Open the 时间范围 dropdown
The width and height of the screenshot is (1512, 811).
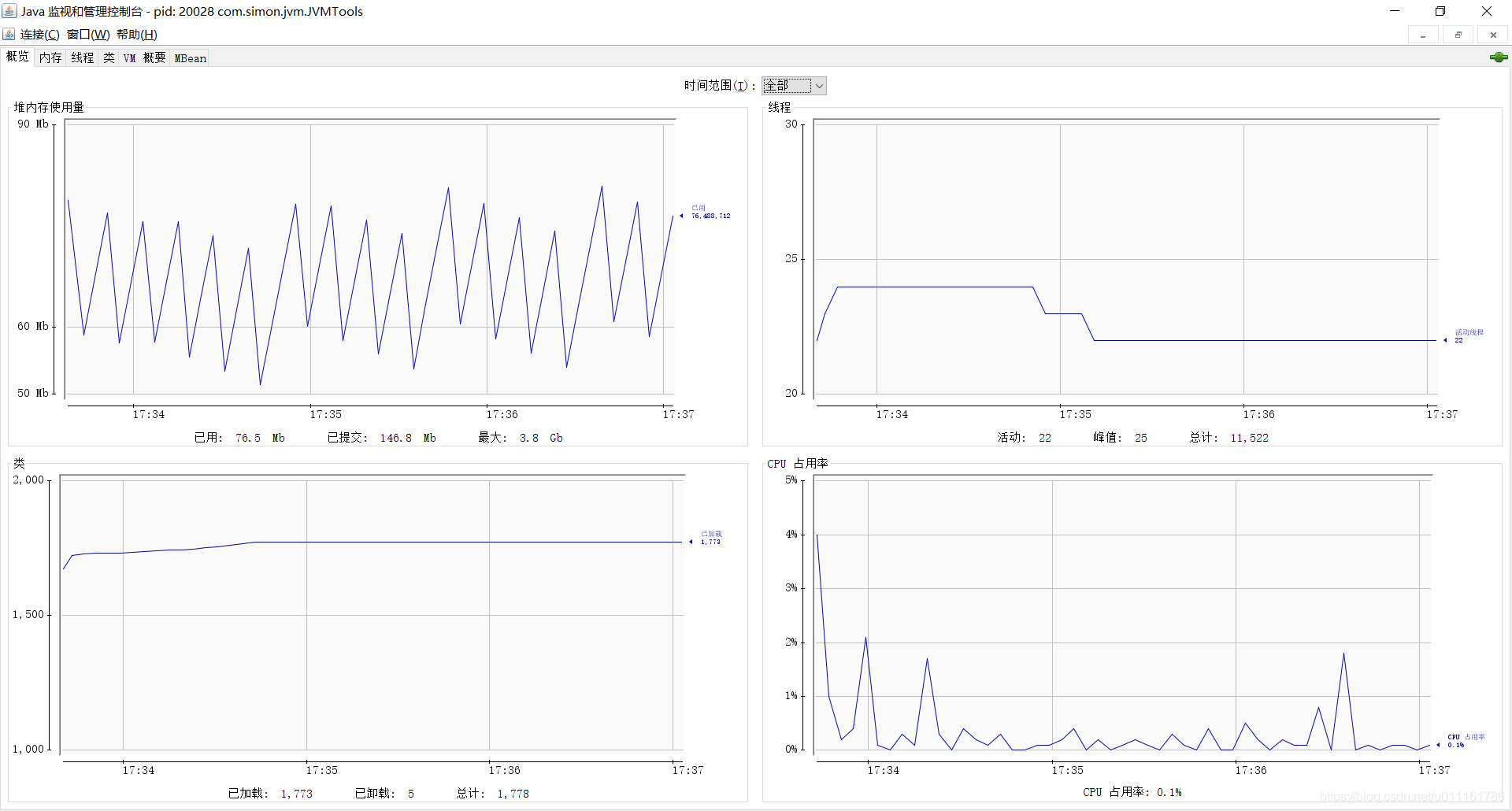(x=794, y=86)
